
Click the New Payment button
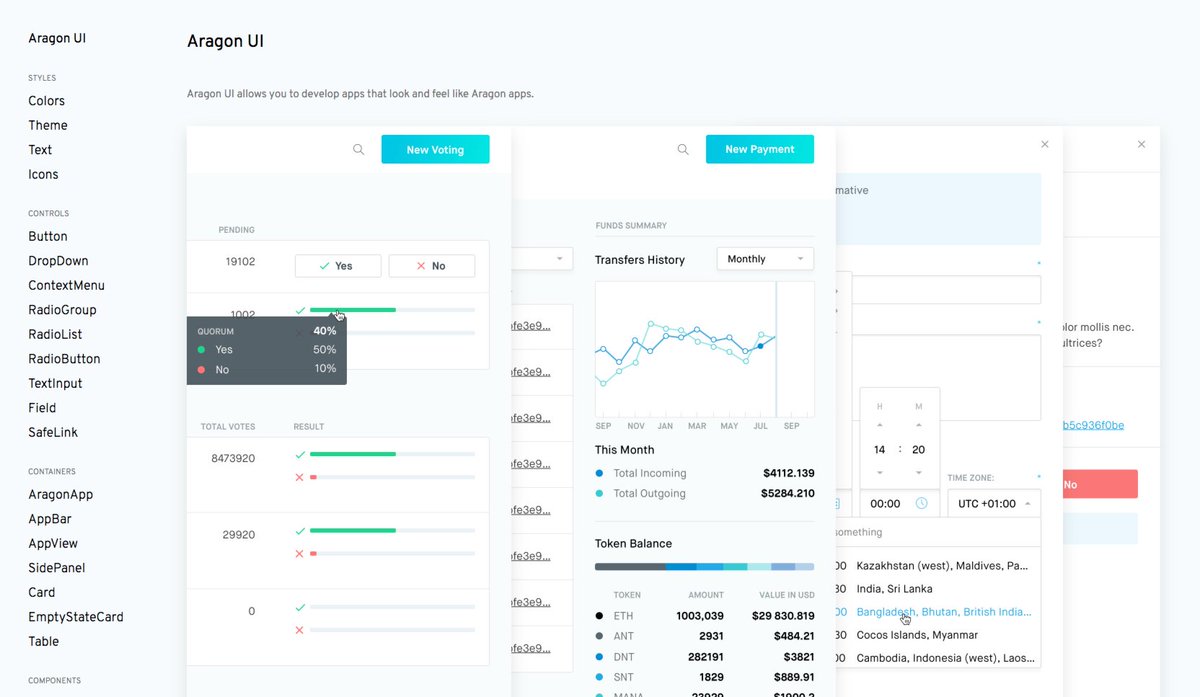point(760,149)
